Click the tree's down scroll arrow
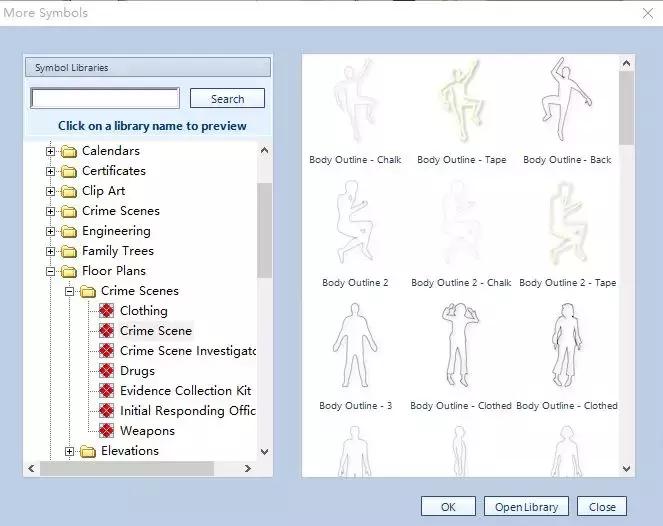663x526 pixels. pos(264,451)
